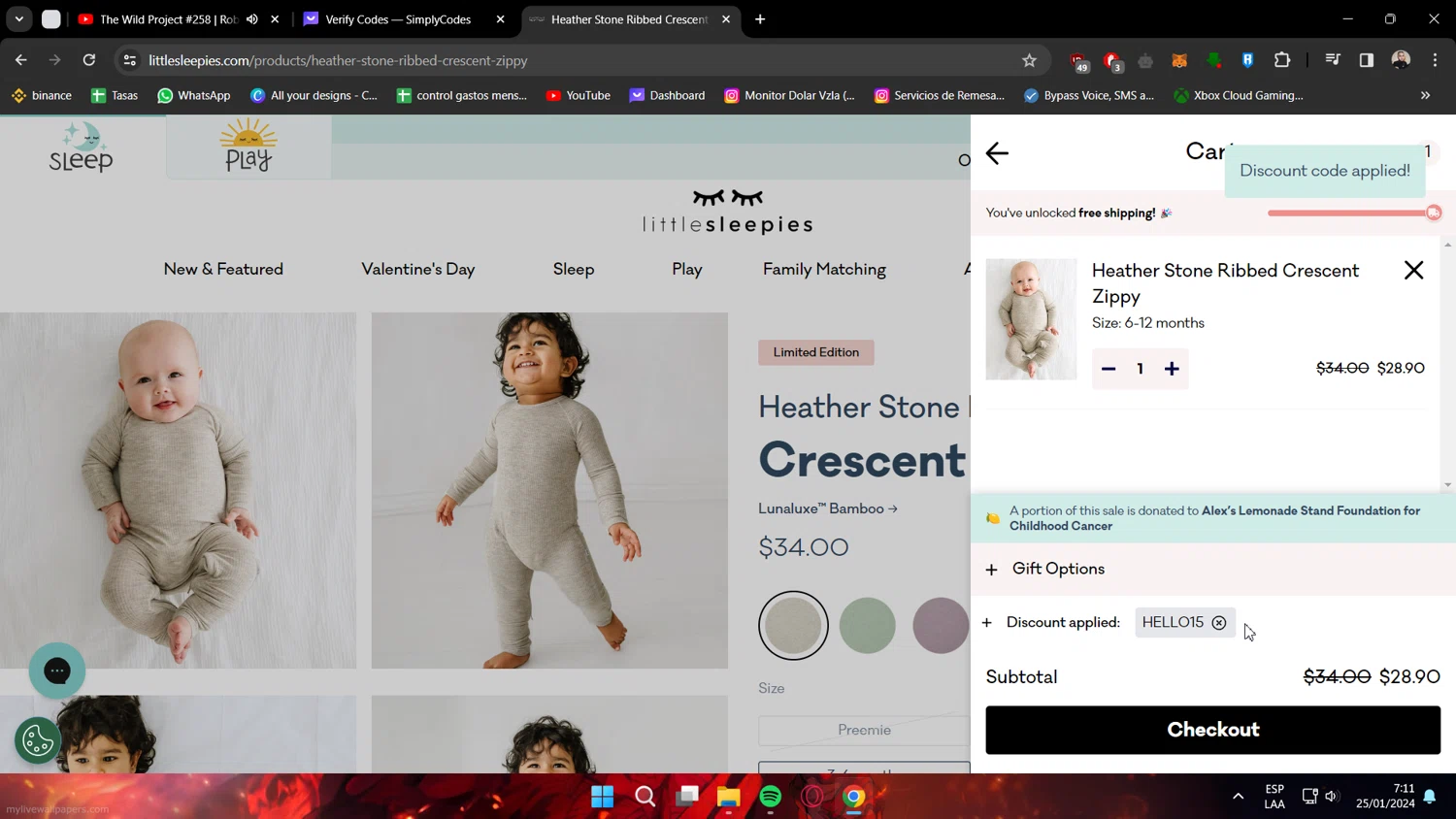This screenshot has height=819, width=1456.
Task: Select the mauve color swatch
Action: (941, 626)
